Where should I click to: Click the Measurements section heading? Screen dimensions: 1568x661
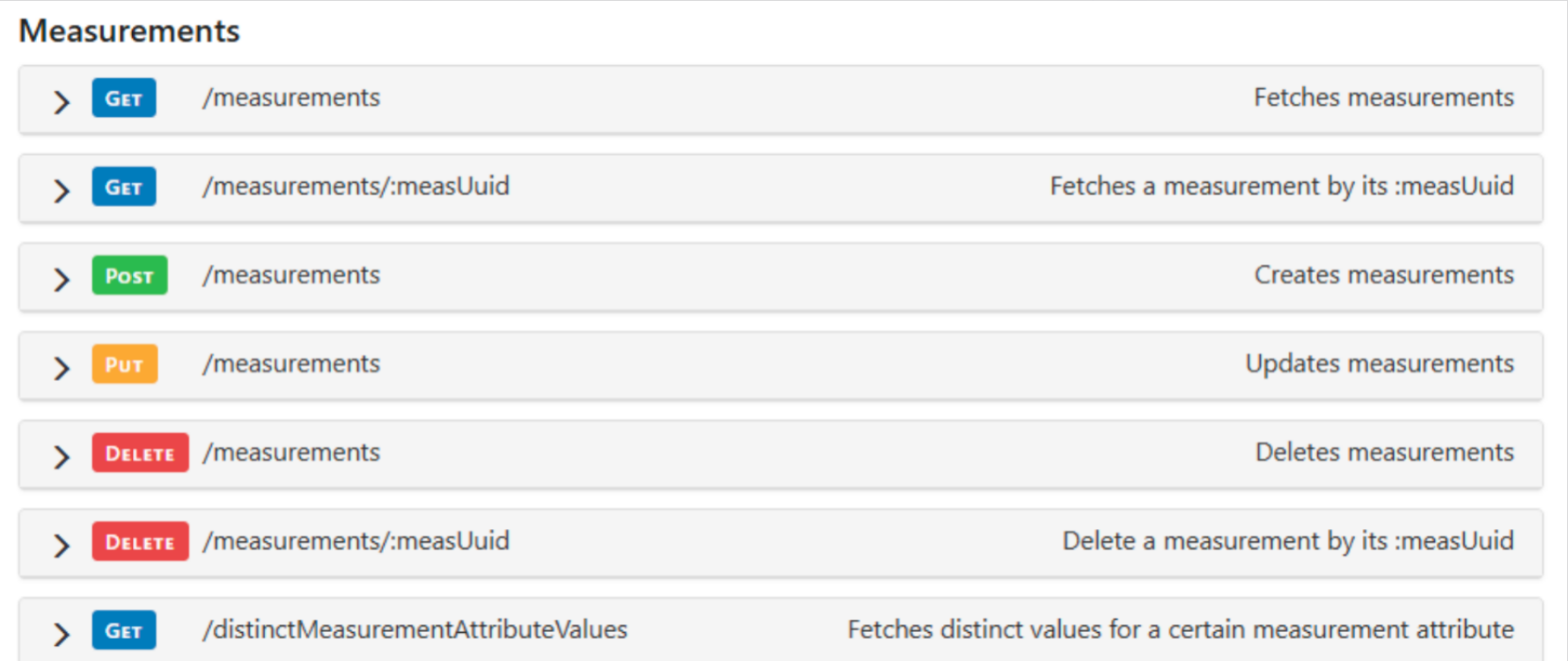pos(129,31)
